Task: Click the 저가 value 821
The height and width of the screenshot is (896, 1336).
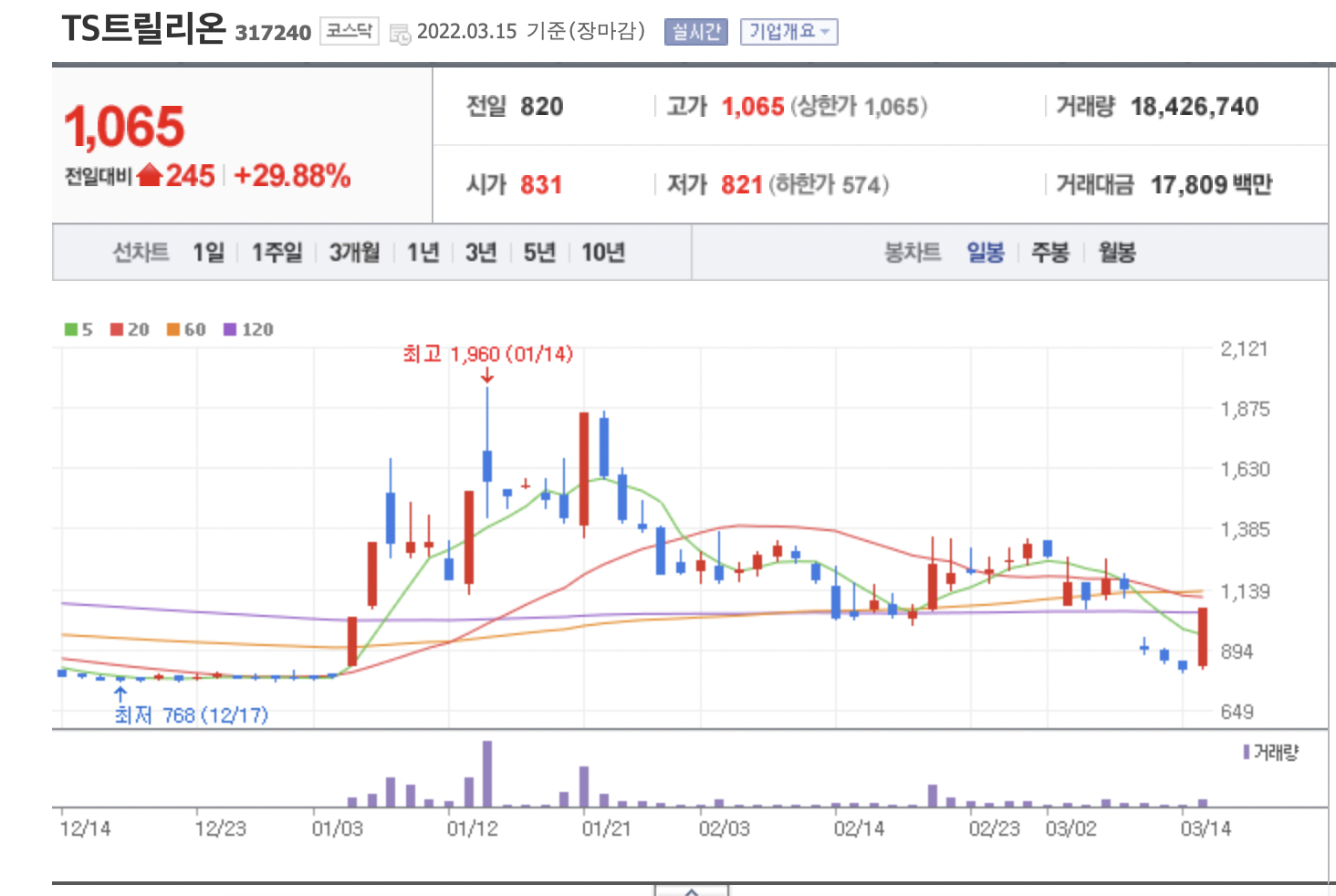Action: click(742, 185)
